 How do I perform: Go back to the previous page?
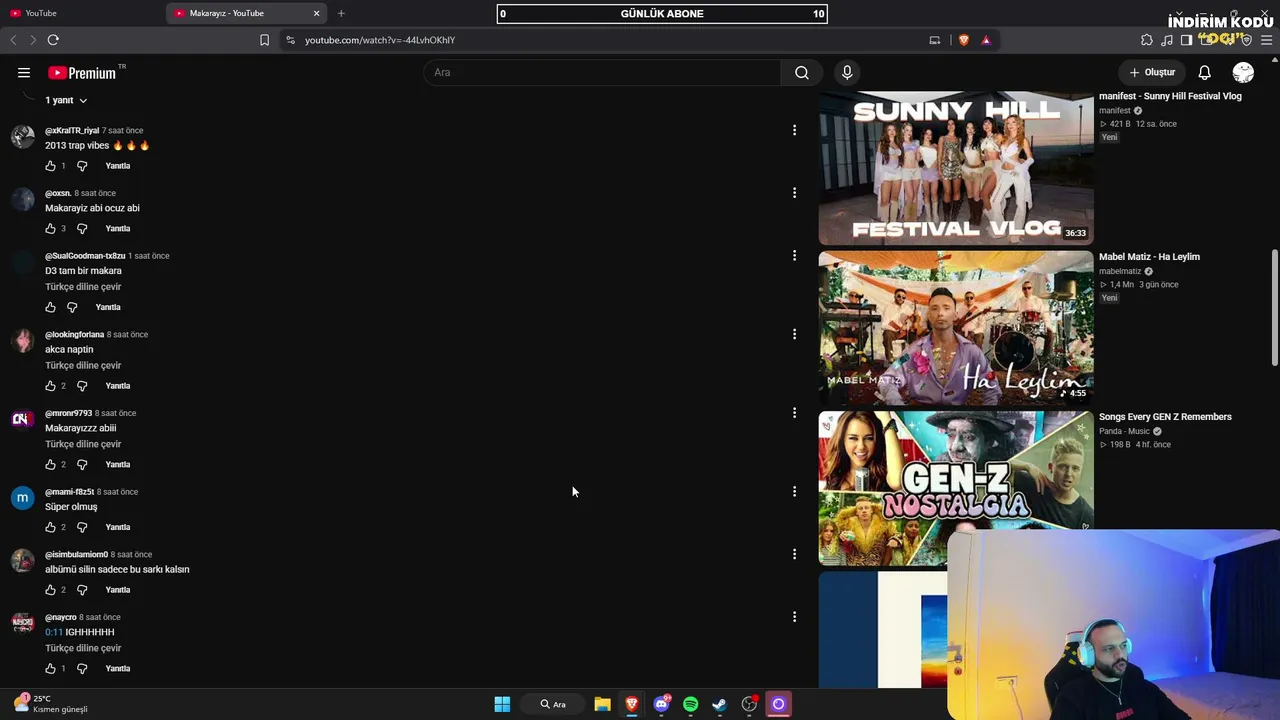[x=13, y=40]
